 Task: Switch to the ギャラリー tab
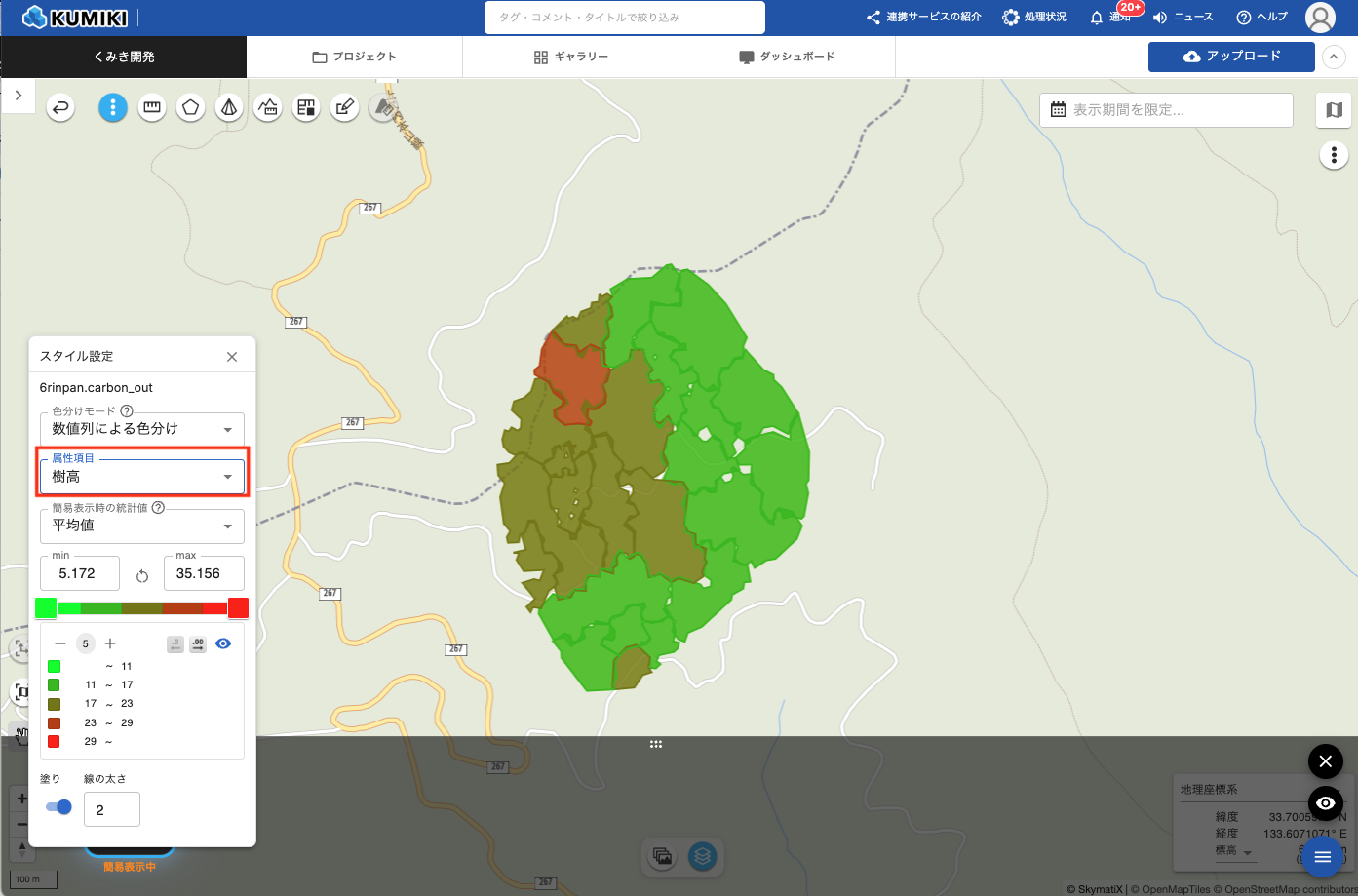pyautogui.click(x=570, y=57)
